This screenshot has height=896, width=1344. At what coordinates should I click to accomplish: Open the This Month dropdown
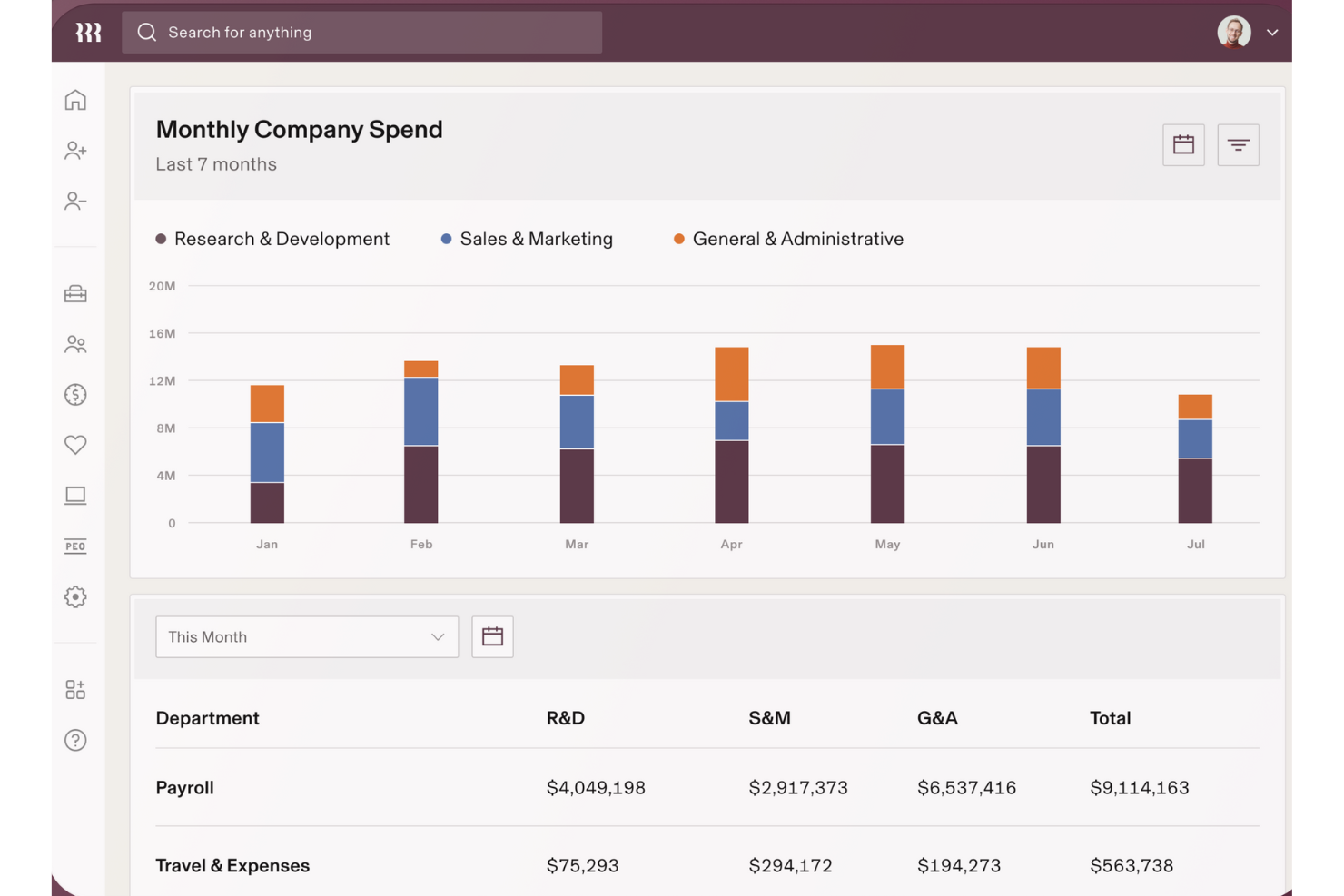[306, 636]
